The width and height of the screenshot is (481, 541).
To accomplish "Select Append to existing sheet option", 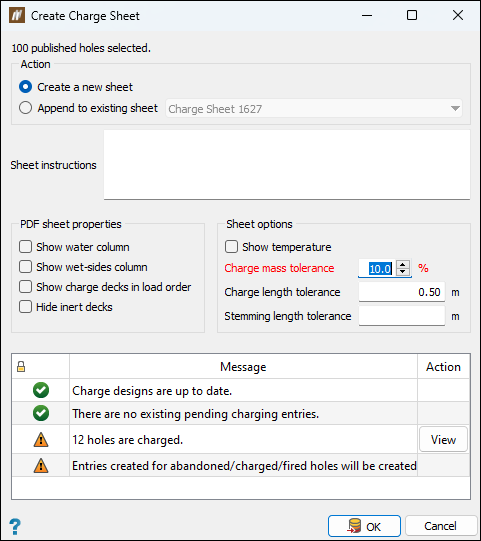I will tap(26, 108).
